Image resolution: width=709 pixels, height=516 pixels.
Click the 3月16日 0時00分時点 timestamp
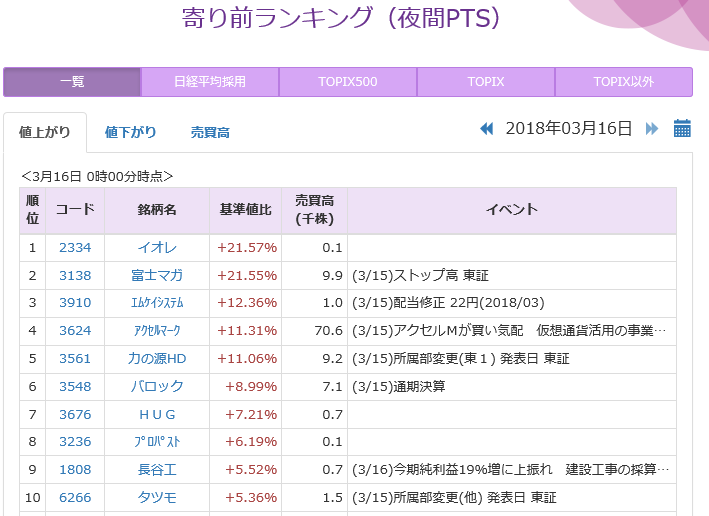click(97, 176)
